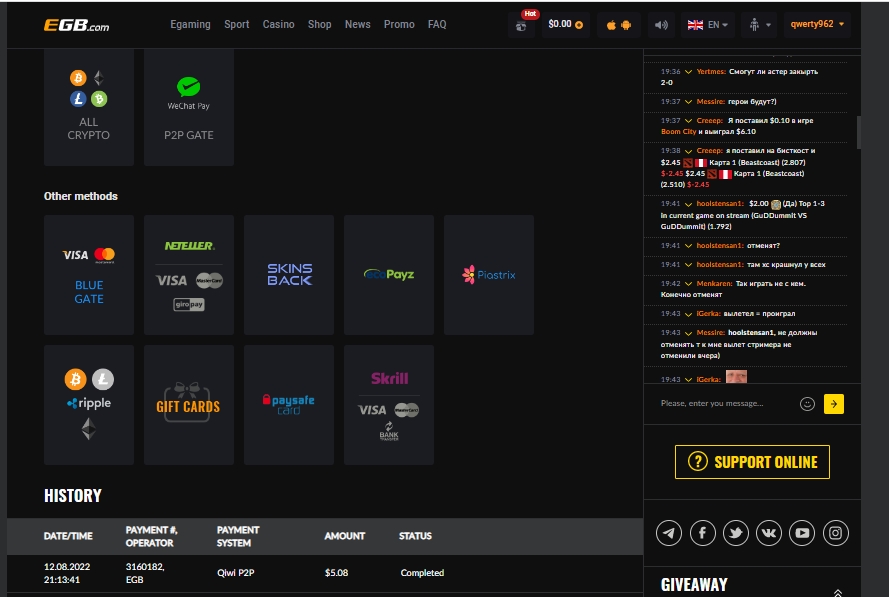Choose the paysafecard payment tile
This screenshot has height=597, width=889.
[x=289, y=405]
